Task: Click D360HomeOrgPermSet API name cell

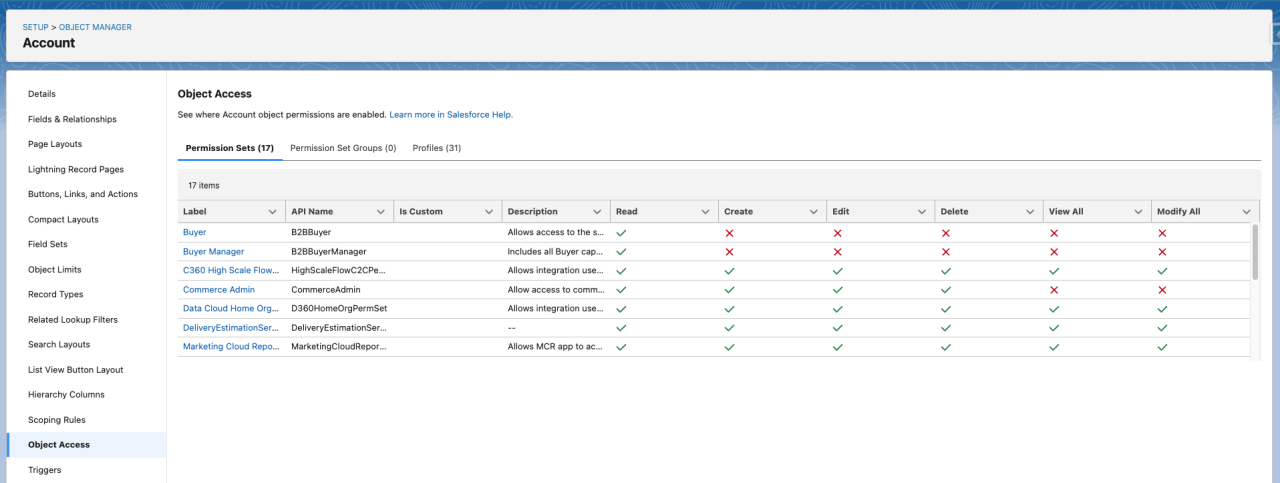Action: tap(339, 308)
